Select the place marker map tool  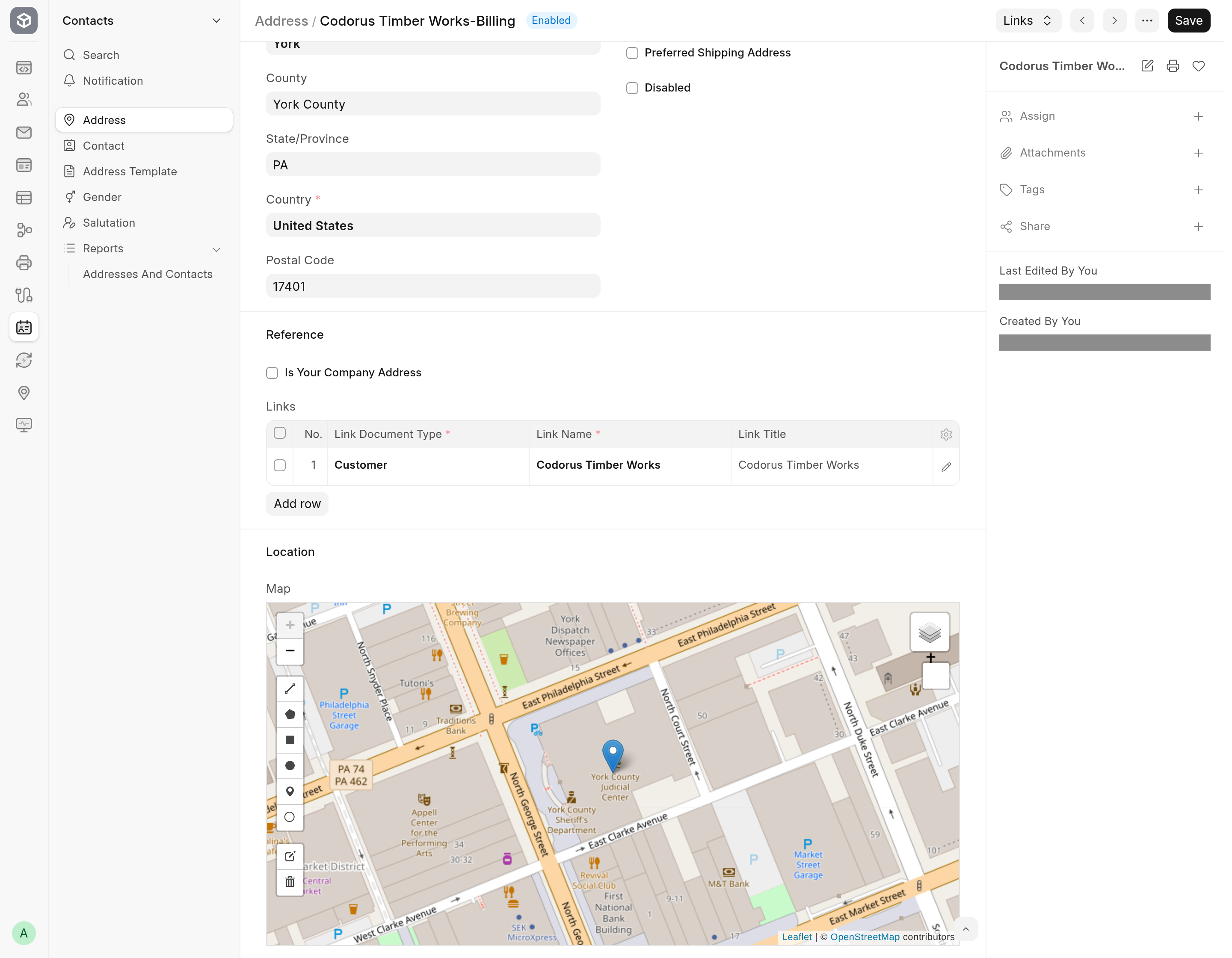[290, 792]
